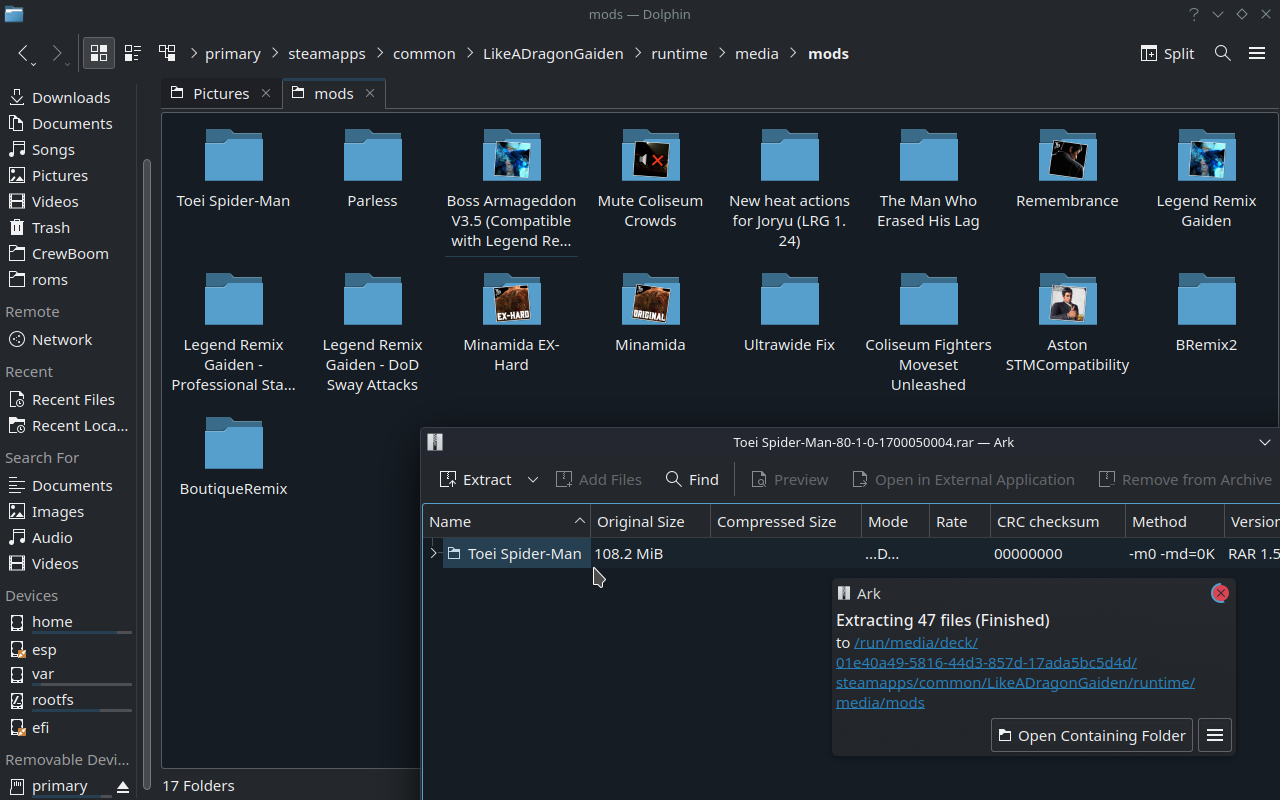Screen dimensions: 1280x800
Task: Sort archive list by Method column
Action: [x=1174, y=522]
